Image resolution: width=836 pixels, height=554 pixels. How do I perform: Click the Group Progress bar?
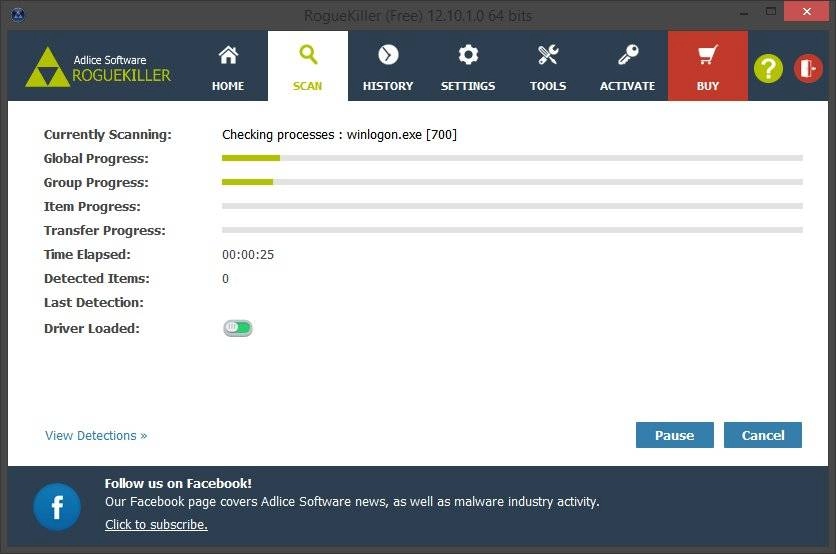pos(512,182)
